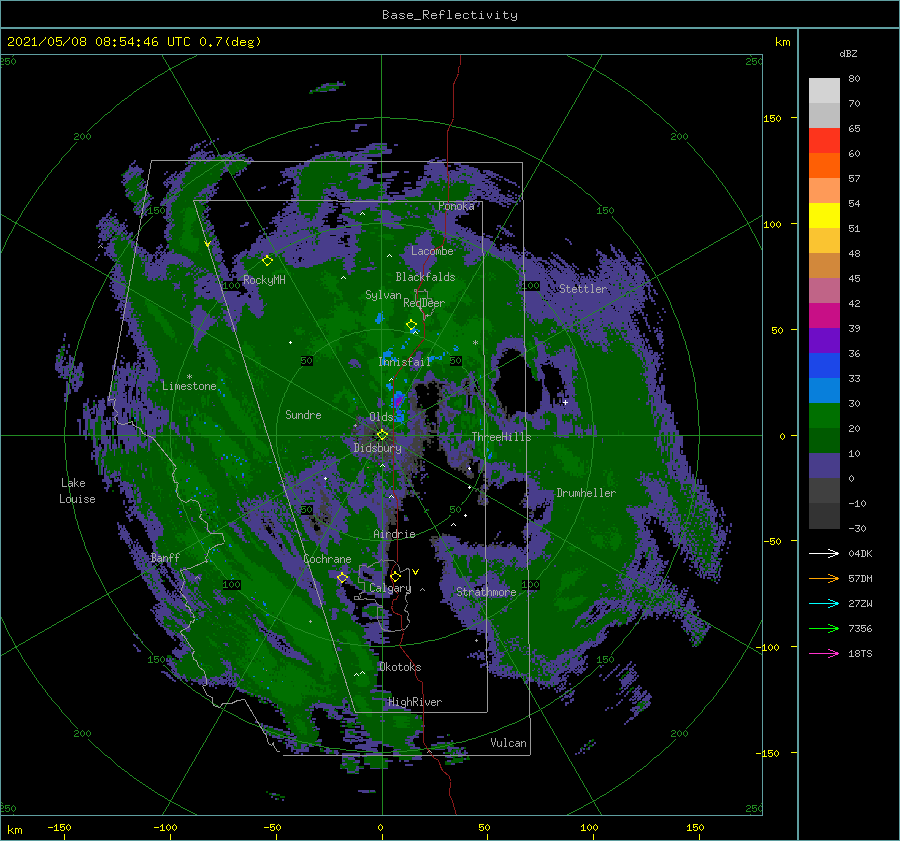Click the Strathmore city label
The height and width of the screenshot is (841, 900).
[486, 592]
